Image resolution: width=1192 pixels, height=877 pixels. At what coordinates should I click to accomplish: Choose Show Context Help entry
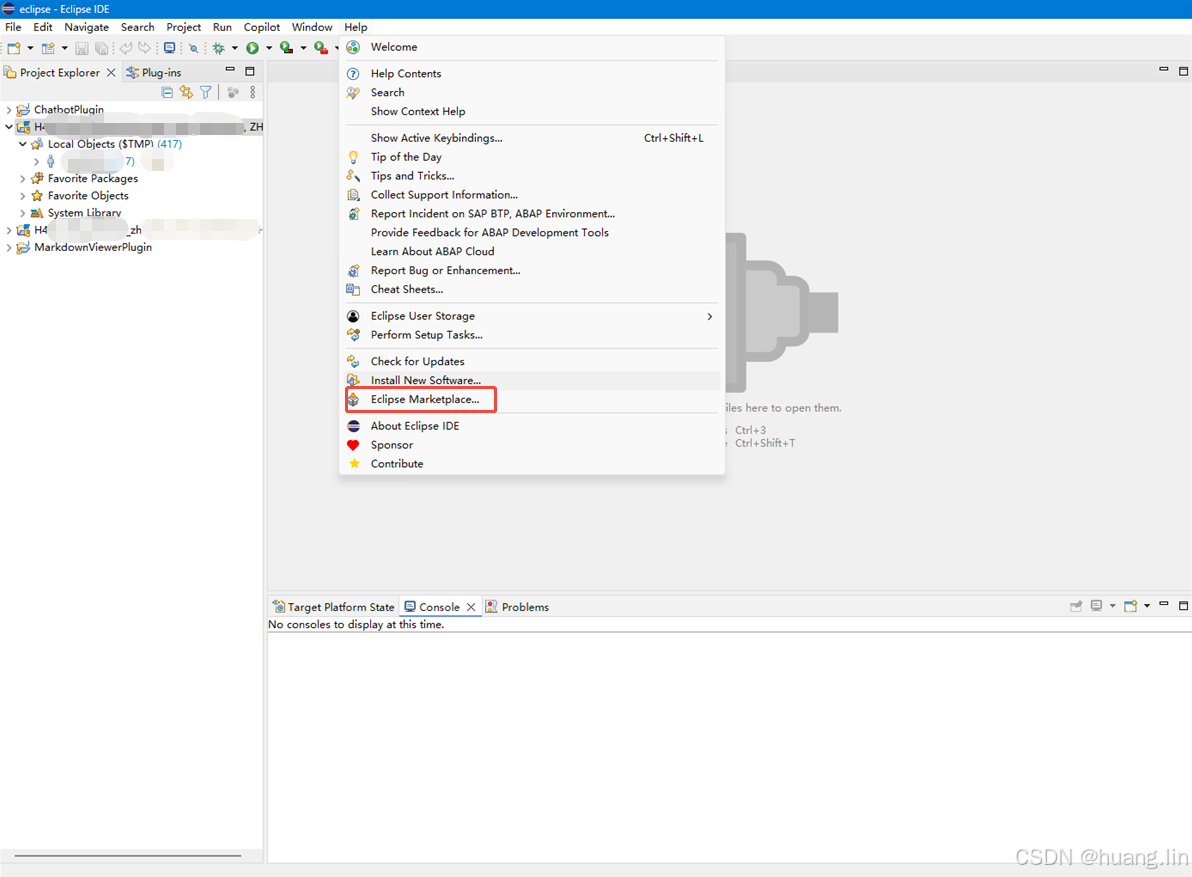[531, 111]
